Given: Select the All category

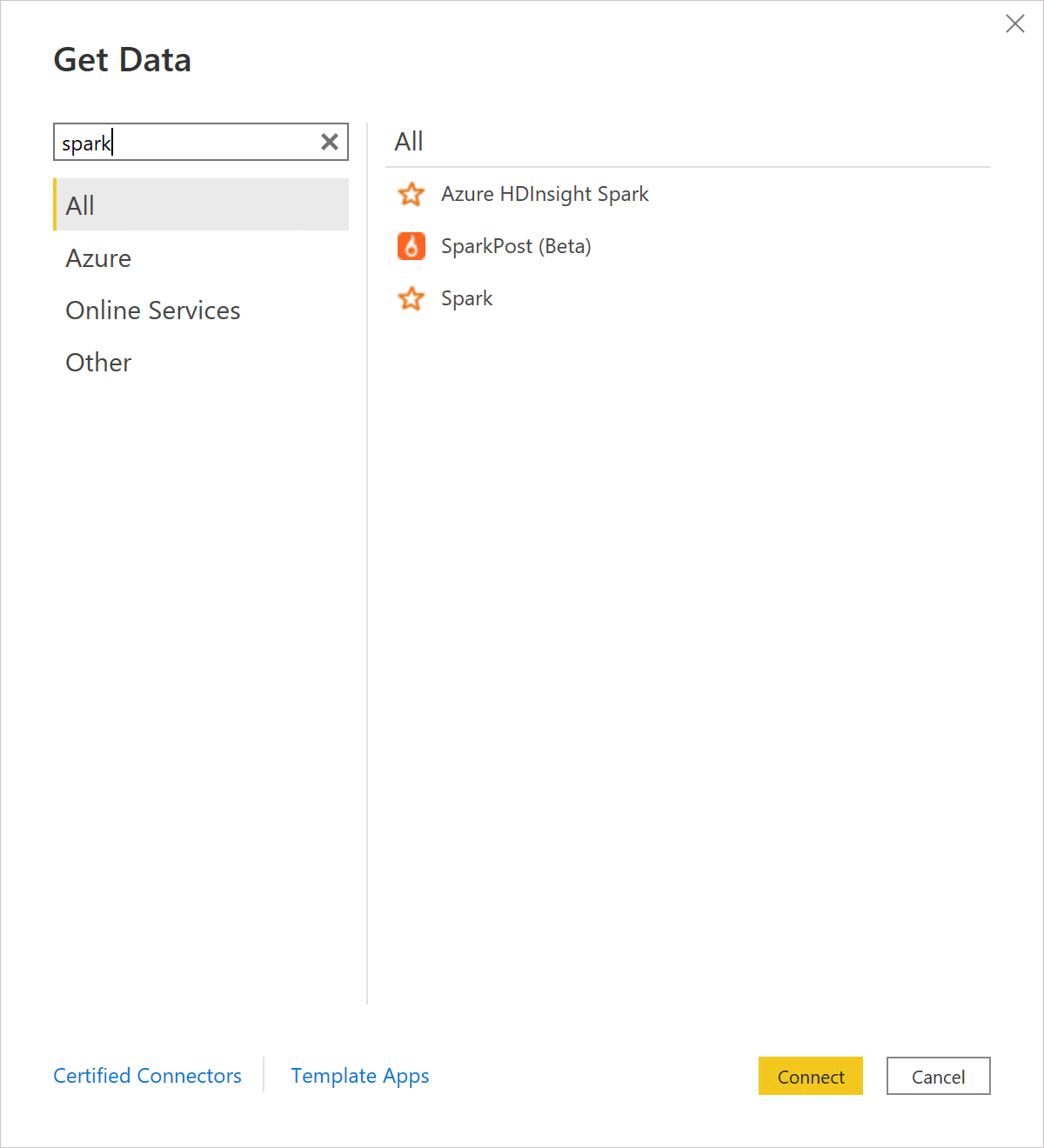Looking at the screenshot, I should 201,204.
